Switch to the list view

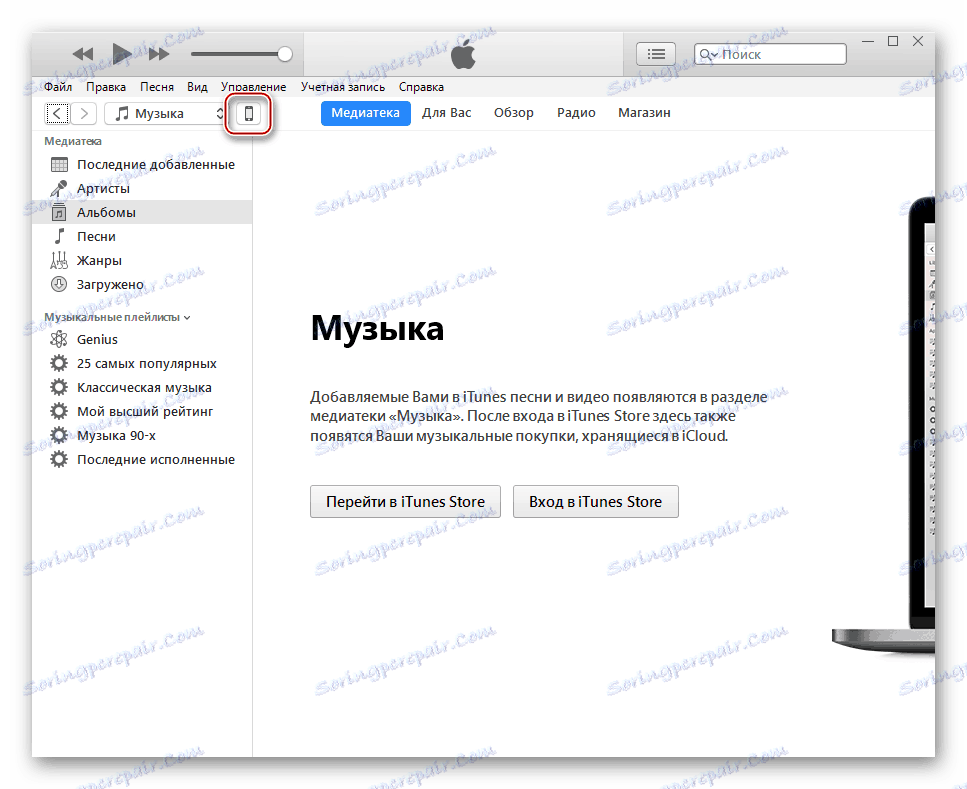pos(656,54)
